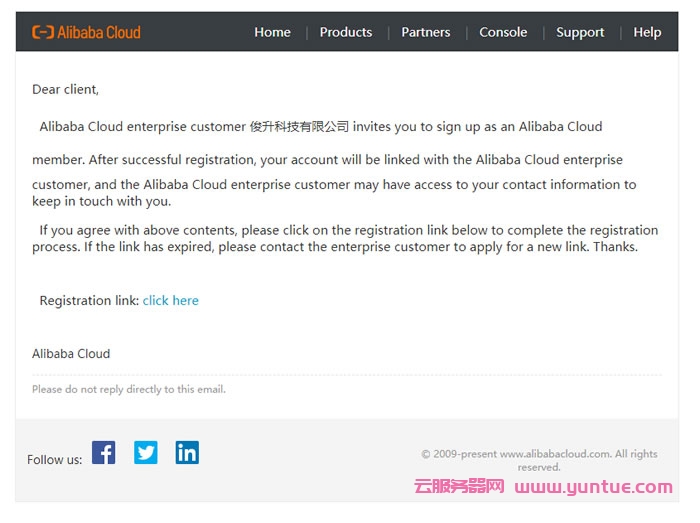The width and height of the screenshot is (700, 523).
Task: Click the "Dear client," greeting line
Action: coord(66,89)
